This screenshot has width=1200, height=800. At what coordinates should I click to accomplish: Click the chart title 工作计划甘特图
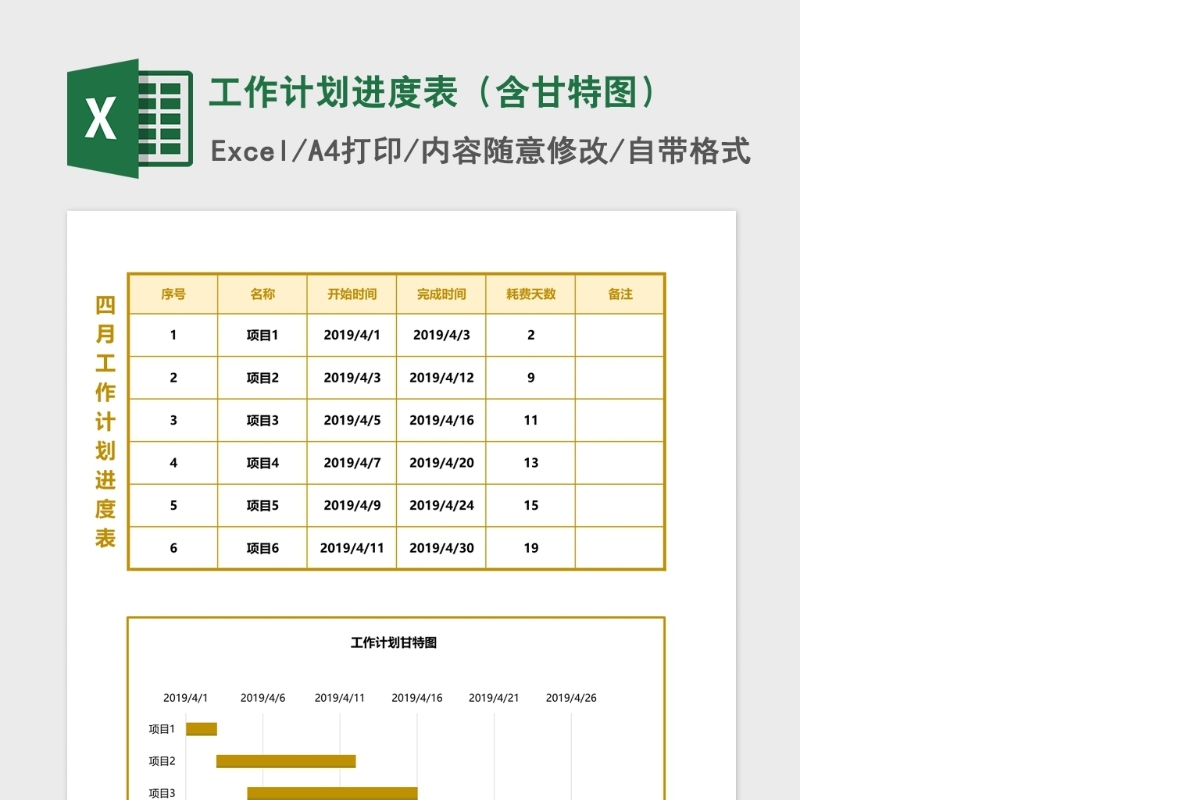point(394,643)
